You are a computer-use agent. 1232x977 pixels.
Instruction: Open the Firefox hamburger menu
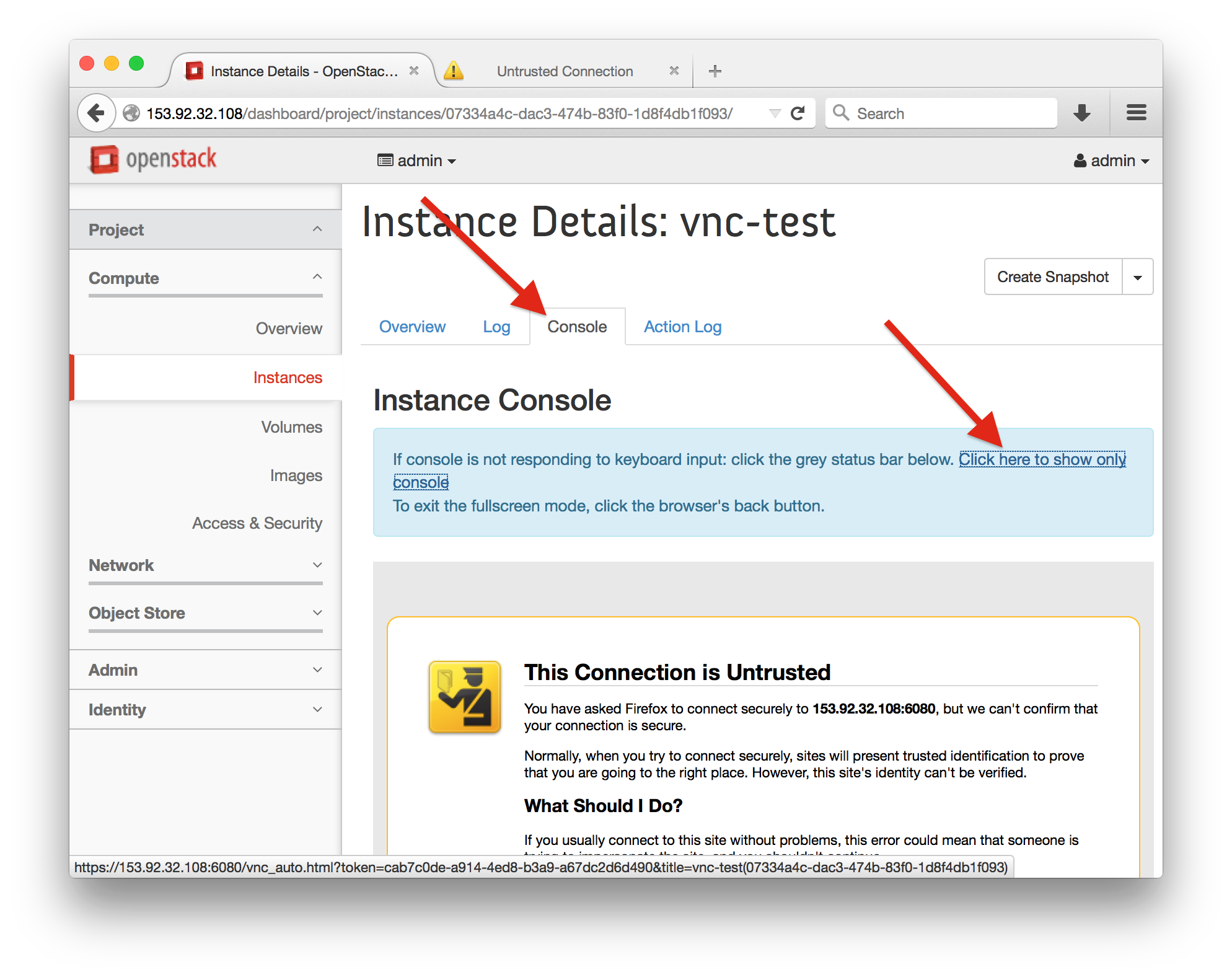pos(1136,113)
